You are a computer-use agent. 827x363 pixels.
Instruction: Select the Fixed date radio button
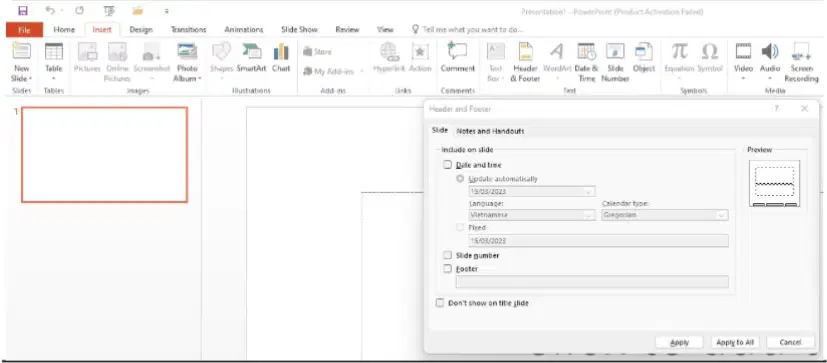(460, 227)
